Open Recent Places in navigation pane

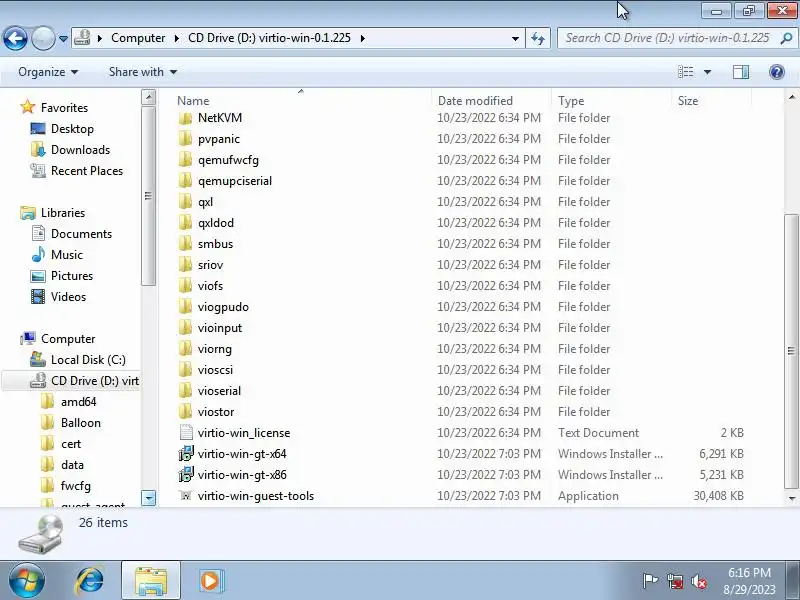point(87,171)
